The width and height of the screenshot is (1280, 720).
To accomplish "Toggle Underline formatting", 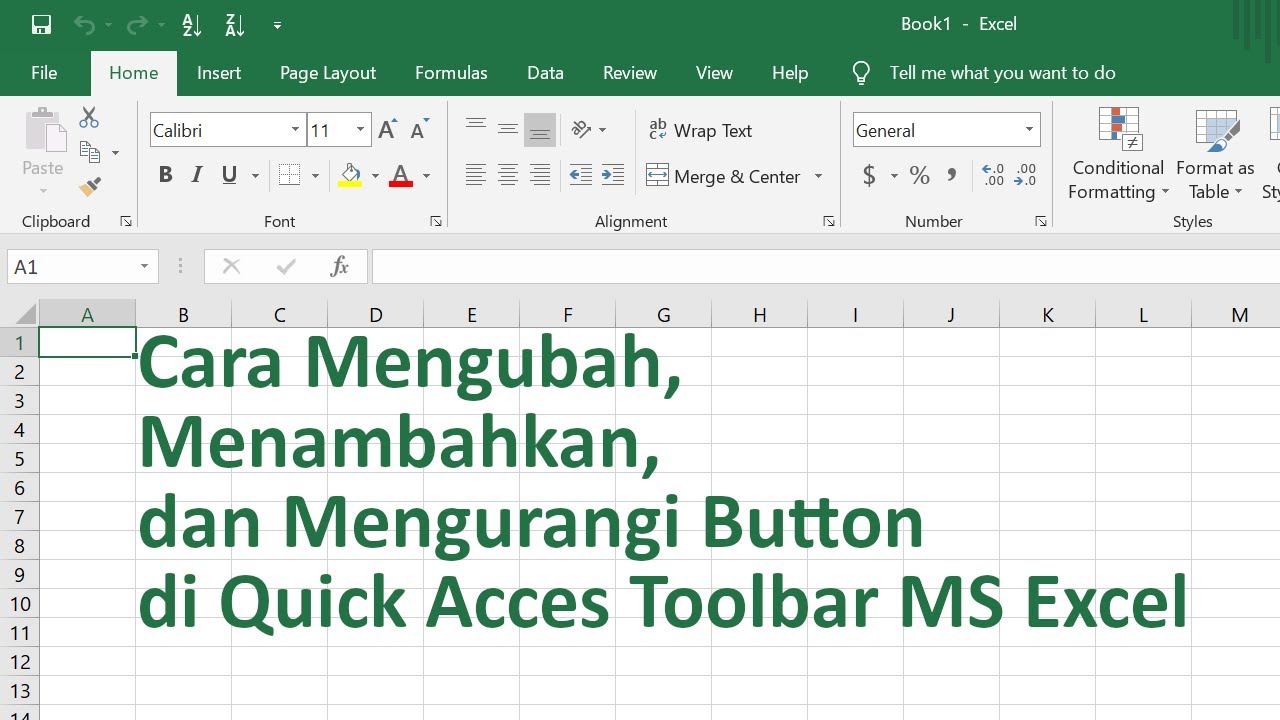I will coord(229,176).
